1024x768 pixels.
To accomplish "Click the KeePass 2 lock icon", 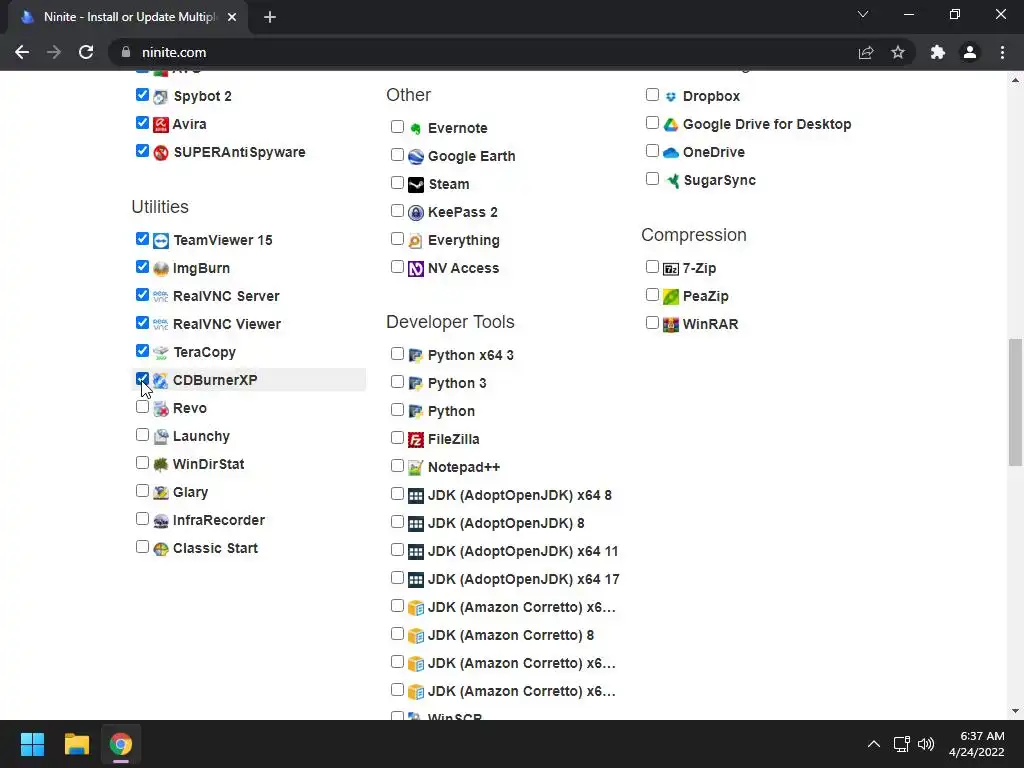I will (x=416, y=213).
